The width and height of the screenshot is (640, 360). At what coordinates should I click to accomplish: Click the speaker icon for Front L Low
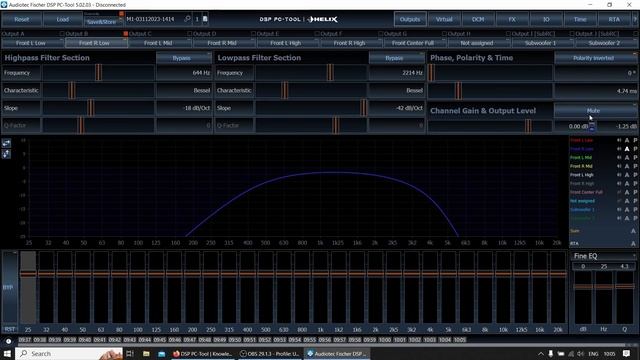pyautogui.click(x=619, y=140)
